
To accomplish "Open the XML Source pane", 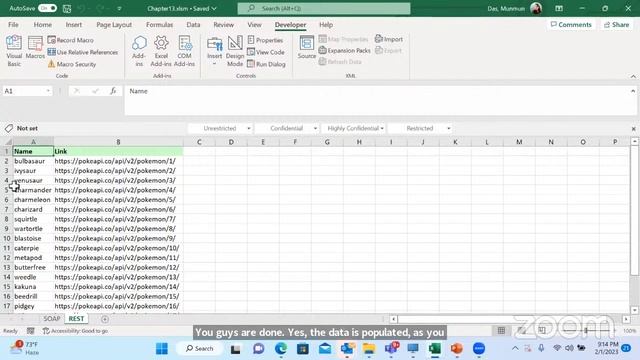I will point(307,48).
